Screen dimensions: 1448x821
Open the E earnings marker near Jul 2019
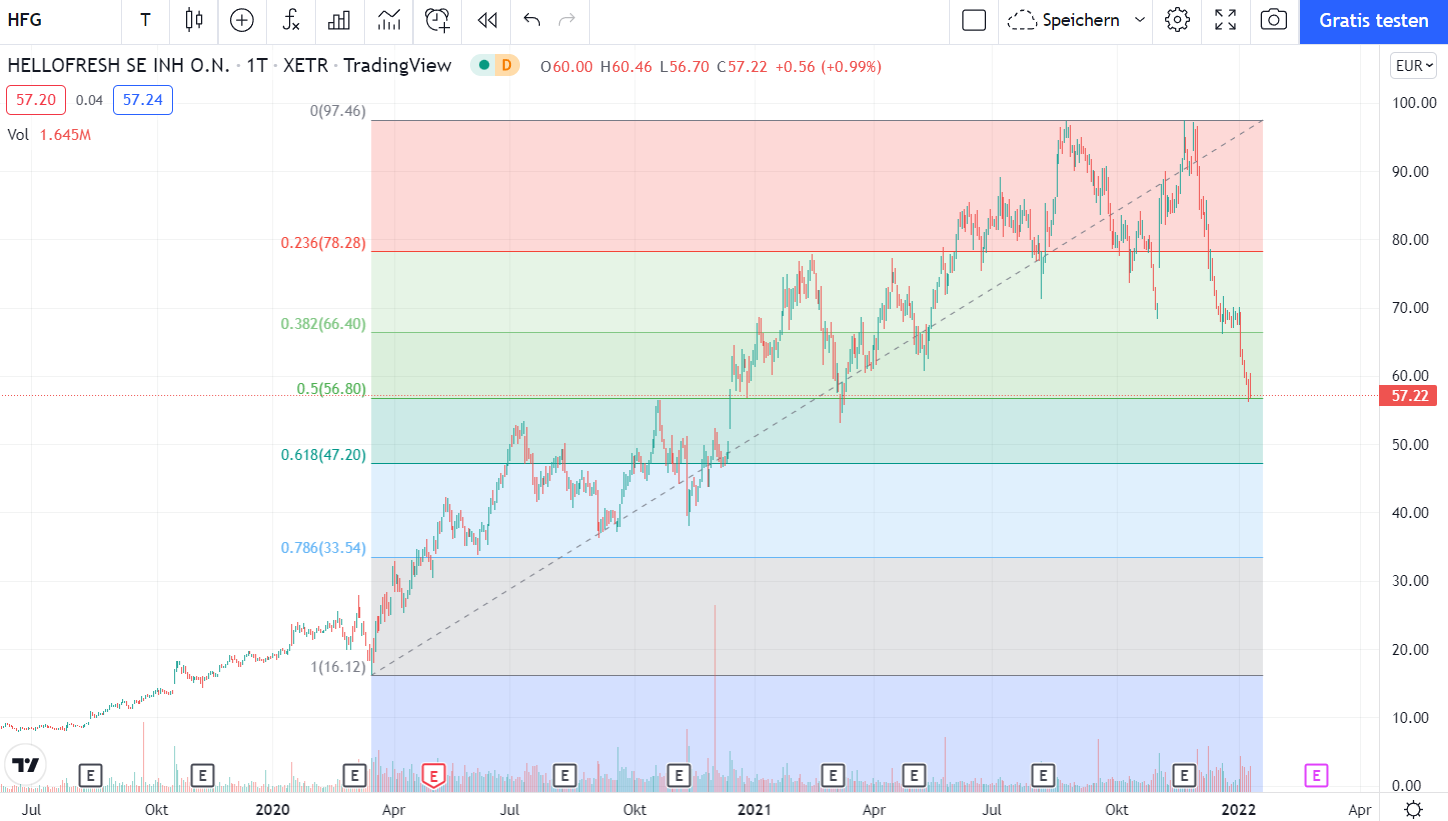click(x=91, y=774)
